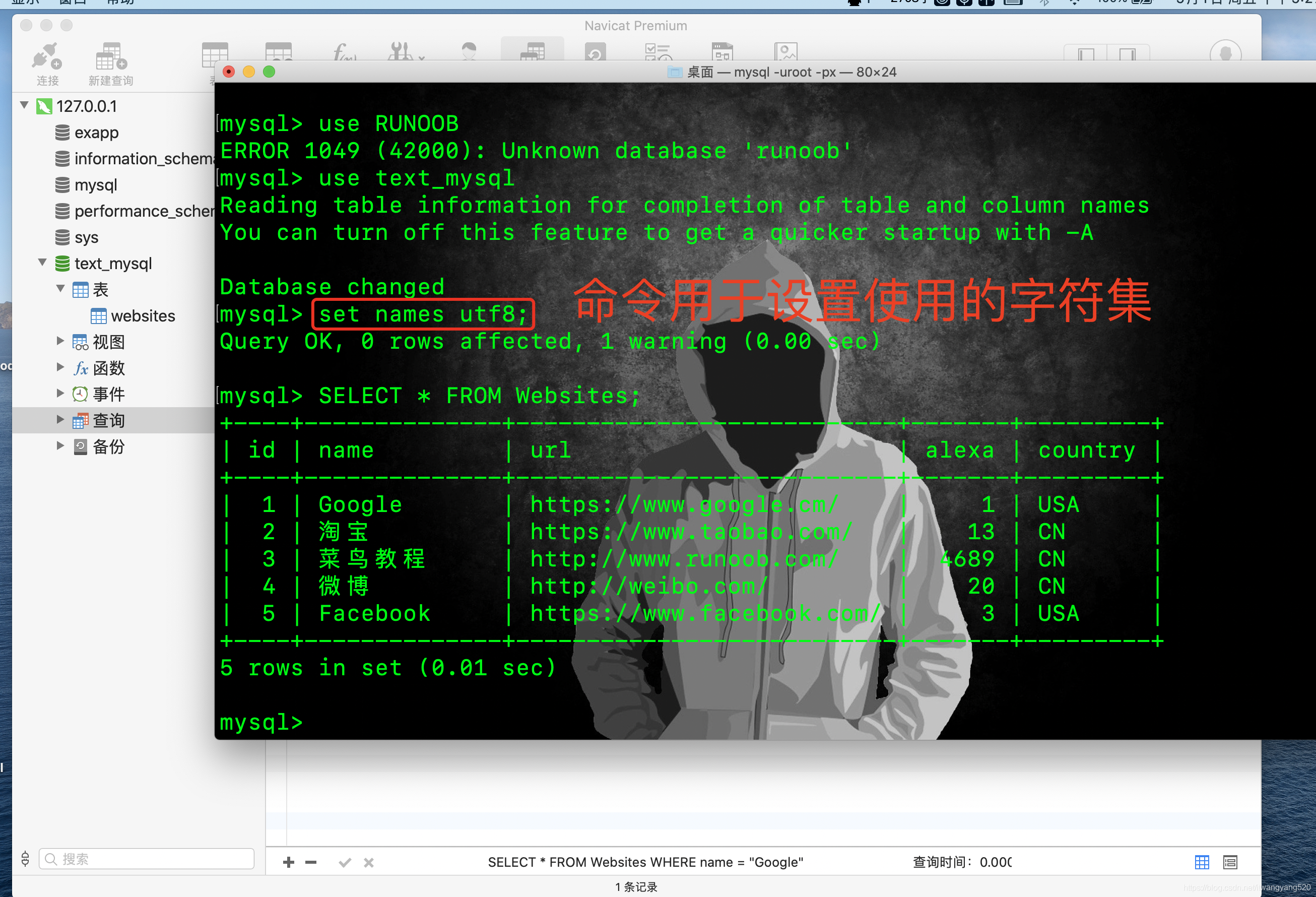This screenshot has width=1316, height=897.
Task: Collapse the 127.0.0.1 connection tree
Action: pyautogui.click(x=24, y=105)
